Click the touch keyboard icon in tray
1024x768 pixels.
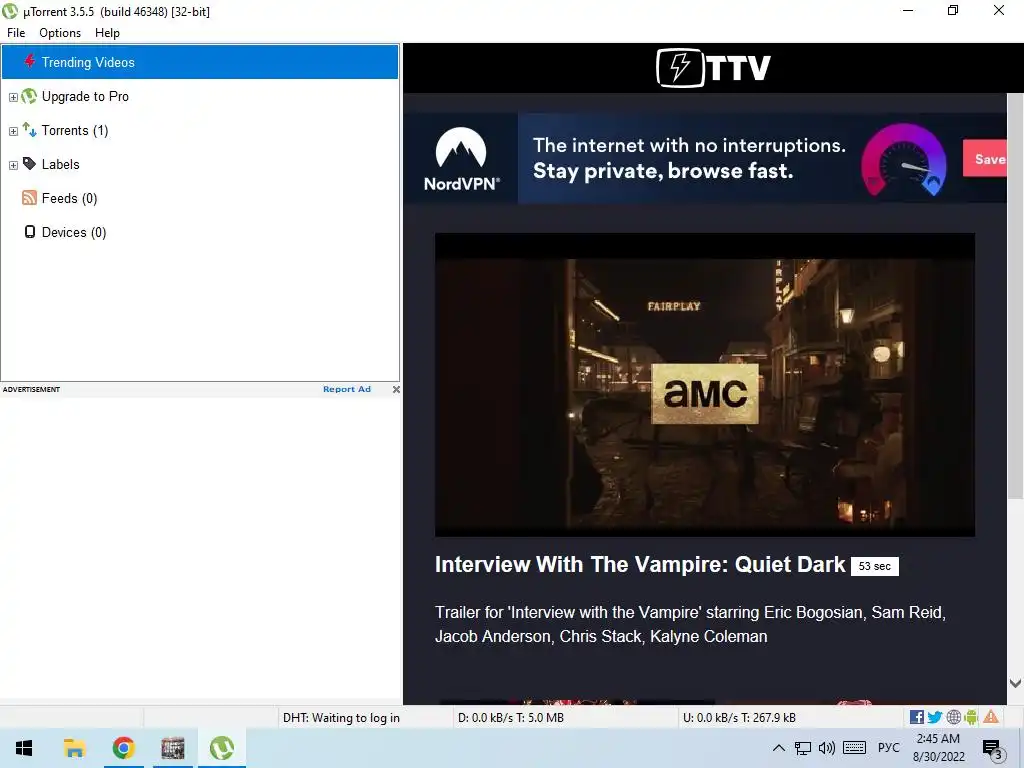tap(854, 748)
